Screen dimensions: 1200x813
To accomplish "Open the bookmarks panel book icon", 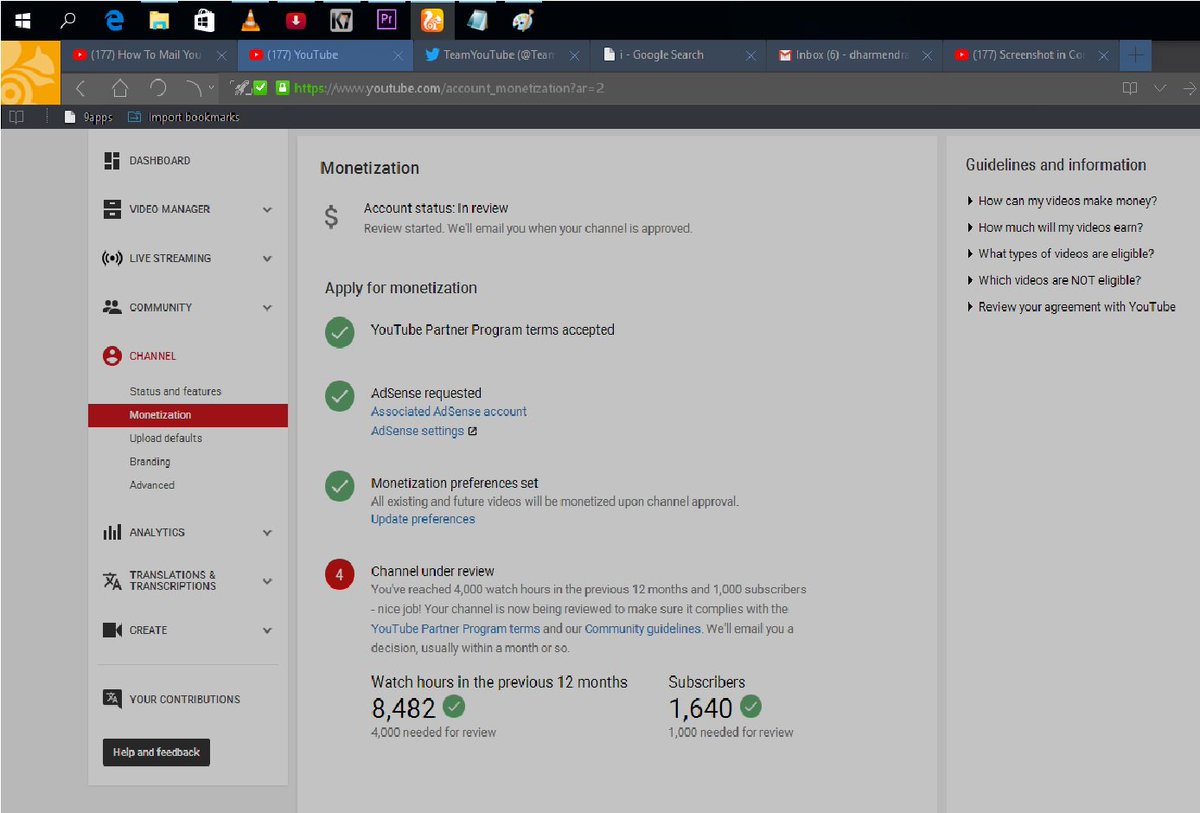I will (16, 117).
